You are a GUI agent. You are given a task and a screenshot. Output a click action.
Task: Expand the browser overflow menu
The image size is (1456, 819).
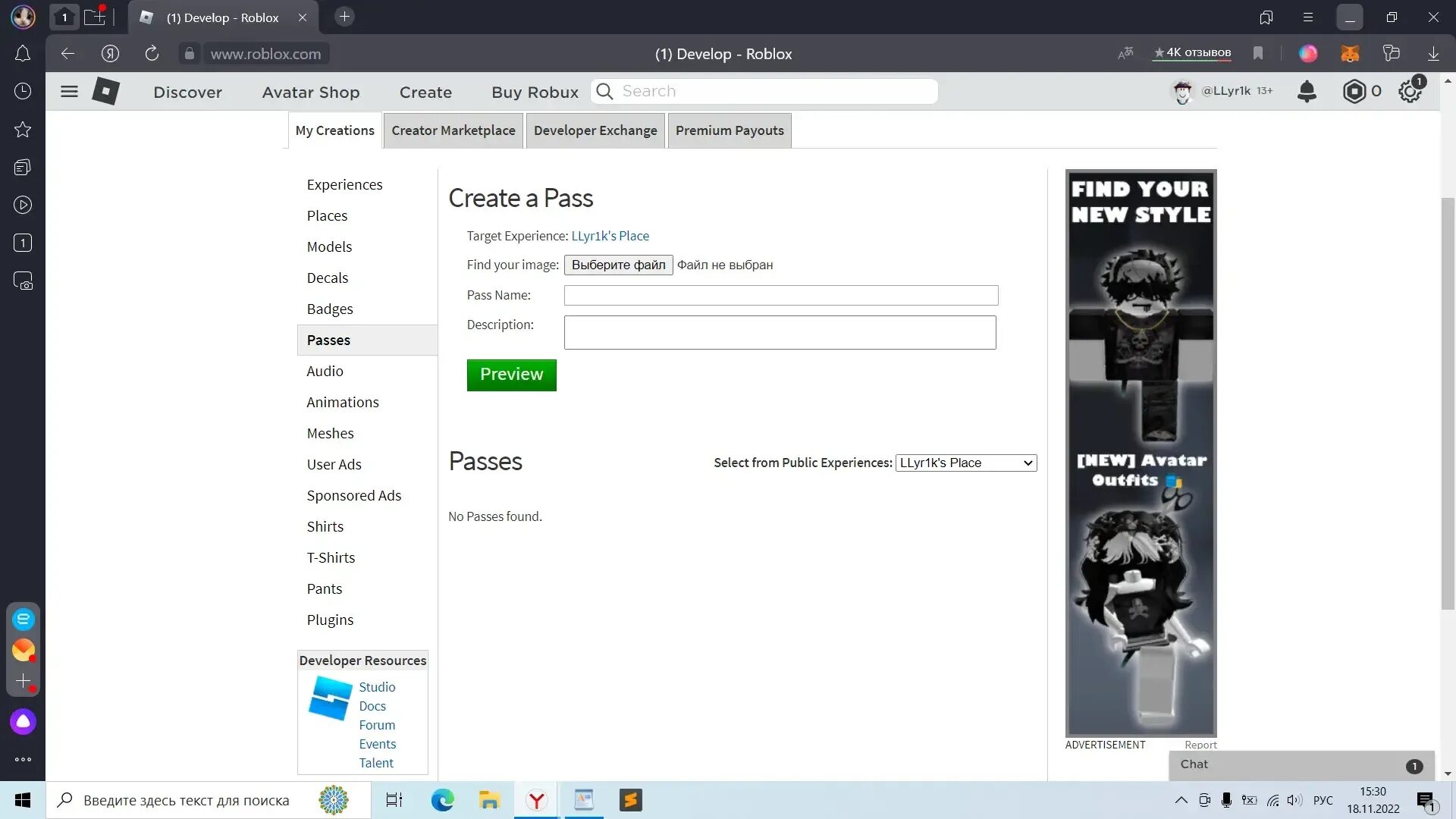(x=1307, y=17)
